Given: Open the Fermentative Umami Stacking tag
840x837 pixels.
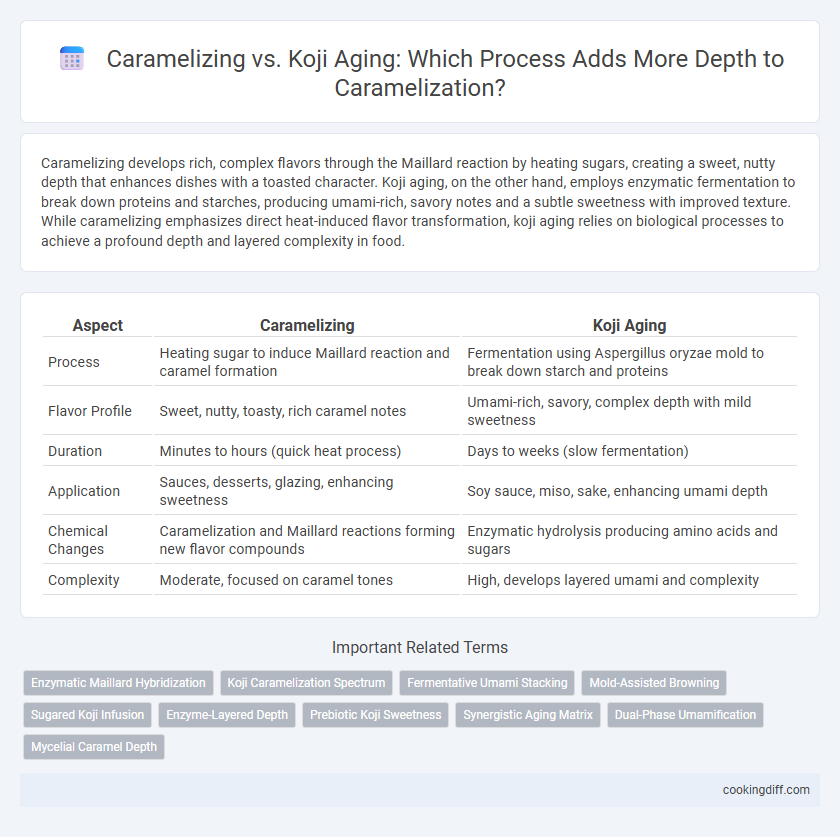Looking at the screenshot, I should (x=487, y=683).
